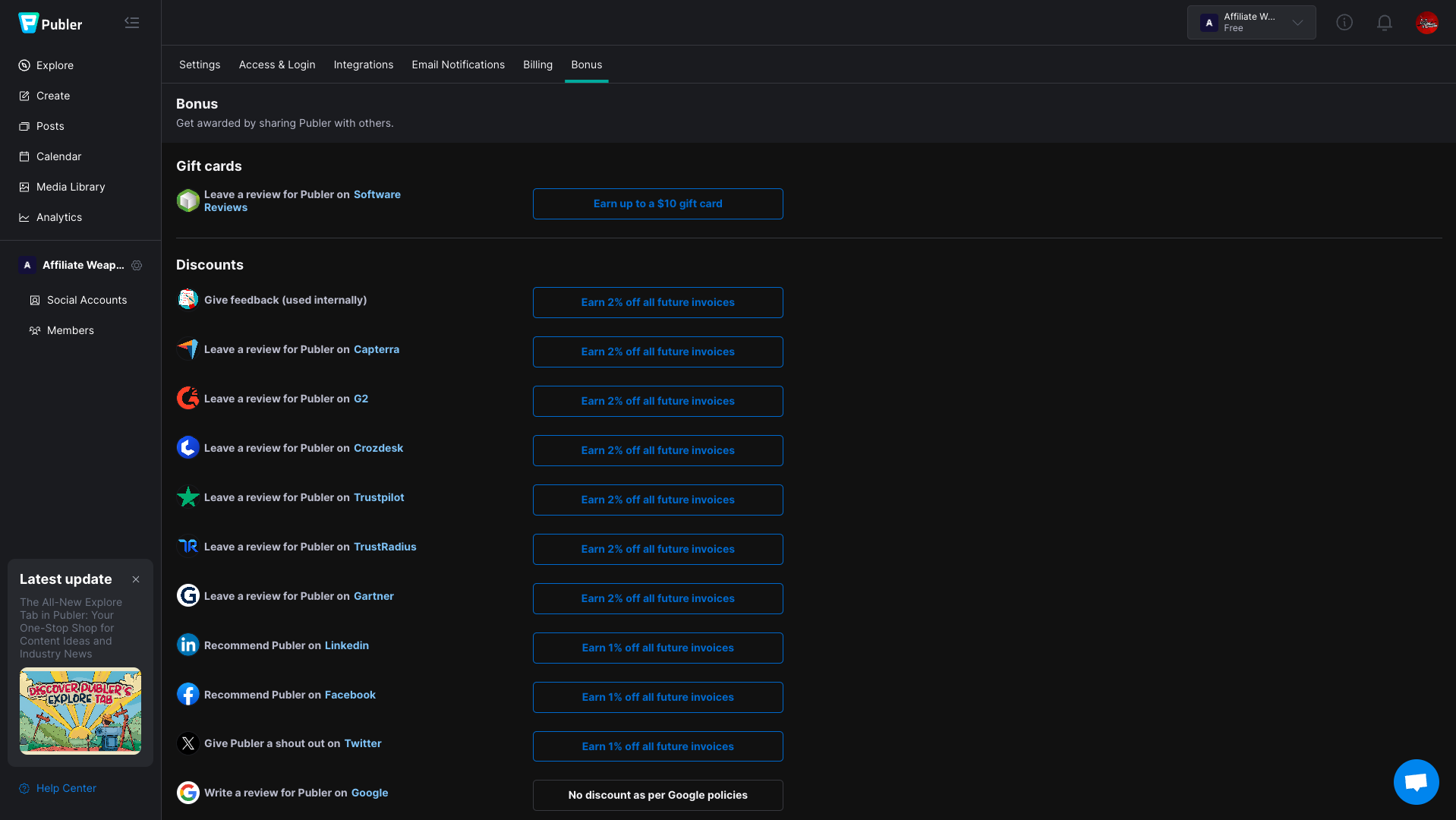Click No discount as per Google policies

click(657, 796)
